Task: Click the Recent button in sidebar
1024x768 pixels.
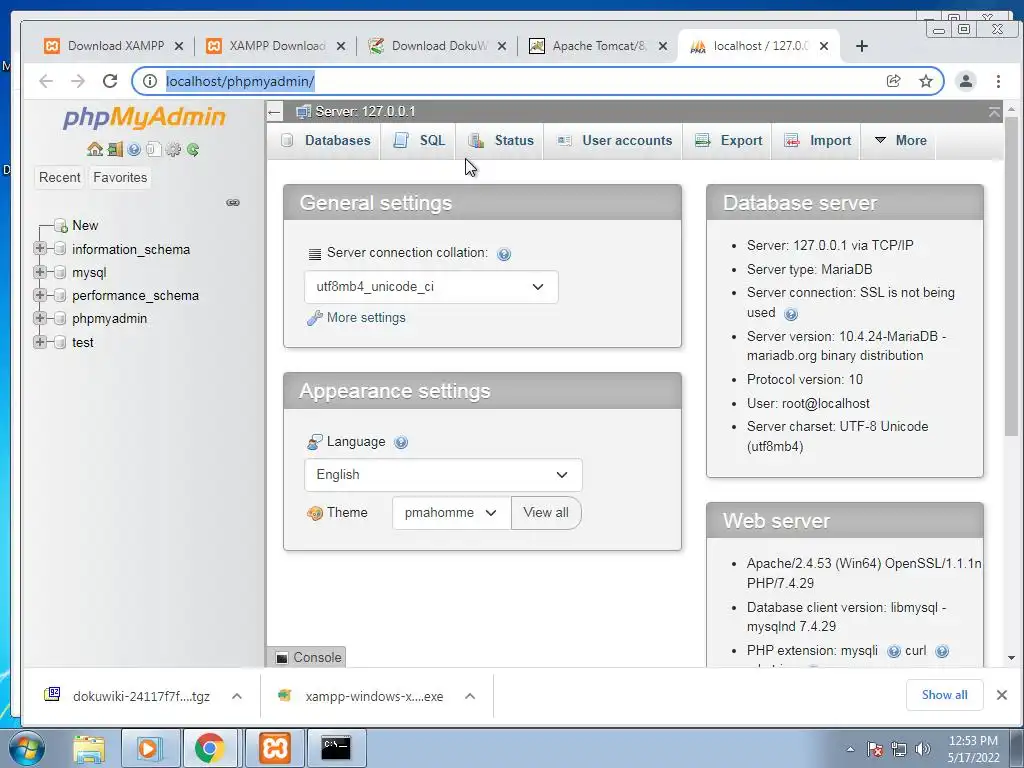Action: 59,178
